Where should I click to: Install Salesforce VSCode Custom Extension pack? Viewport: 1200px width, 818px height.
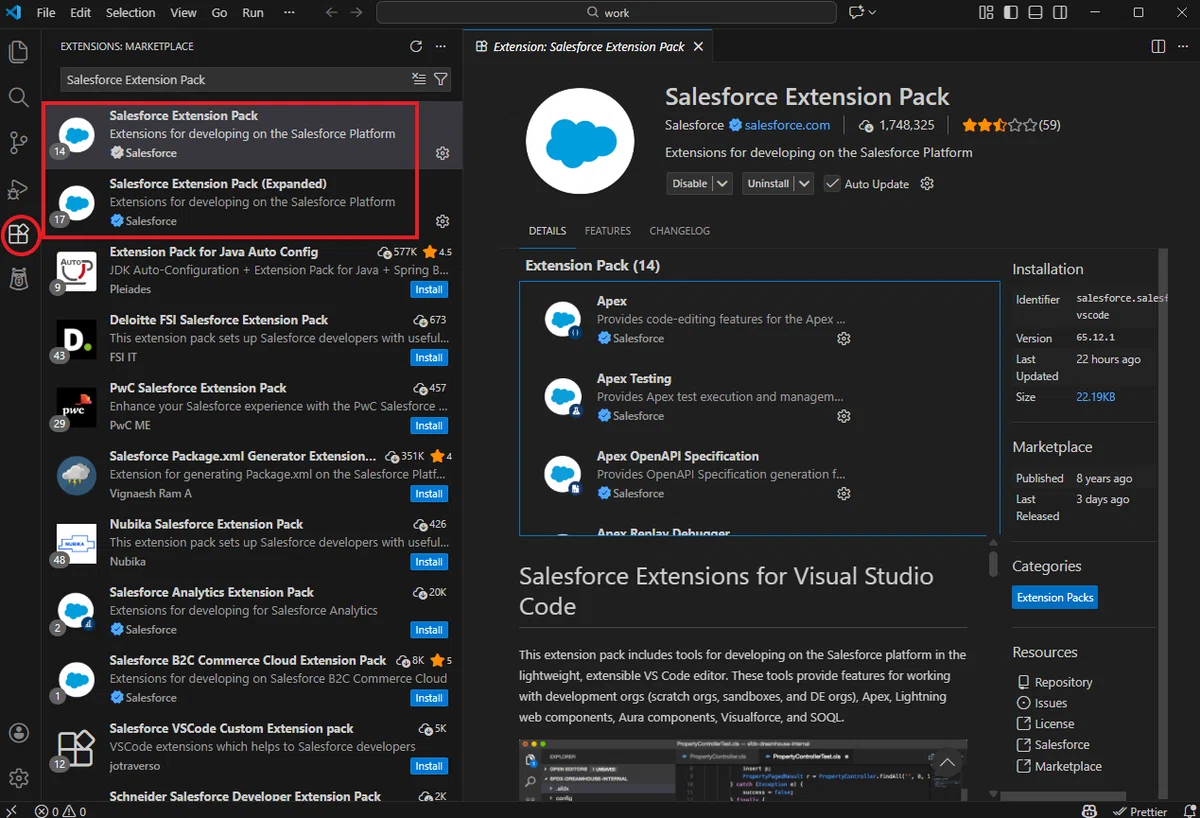[x=429, y=765]
